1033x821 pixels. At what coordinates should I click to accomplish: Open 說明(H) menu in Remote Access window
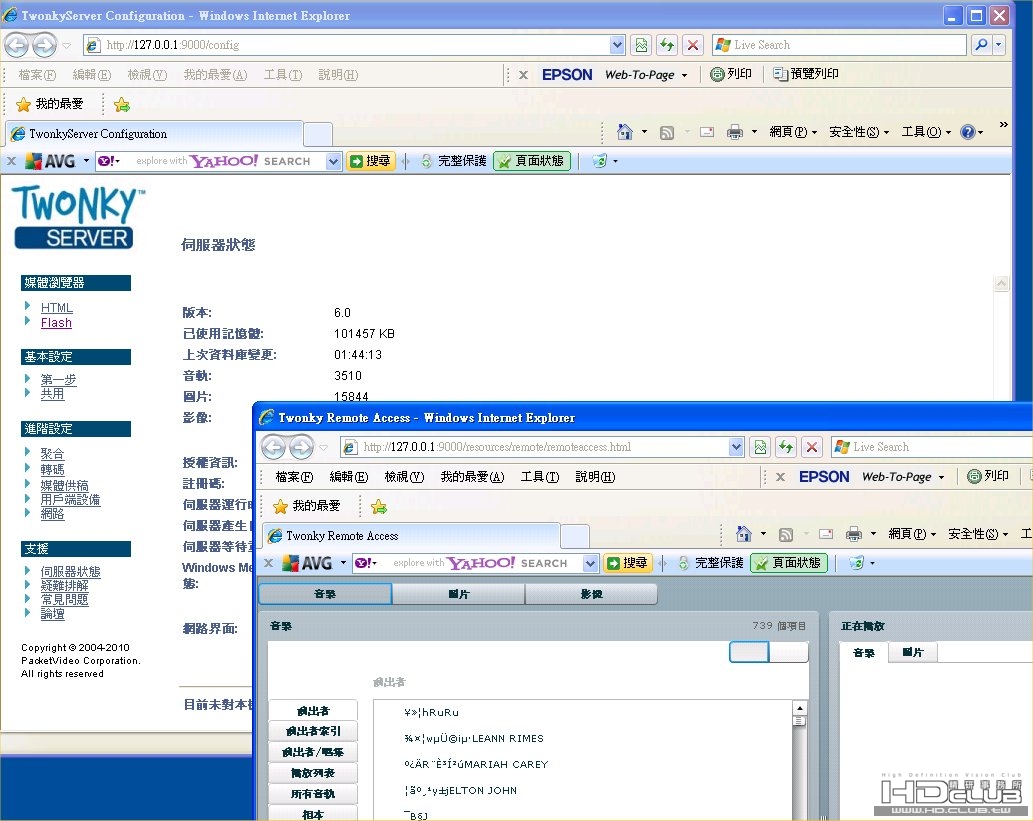595,477
